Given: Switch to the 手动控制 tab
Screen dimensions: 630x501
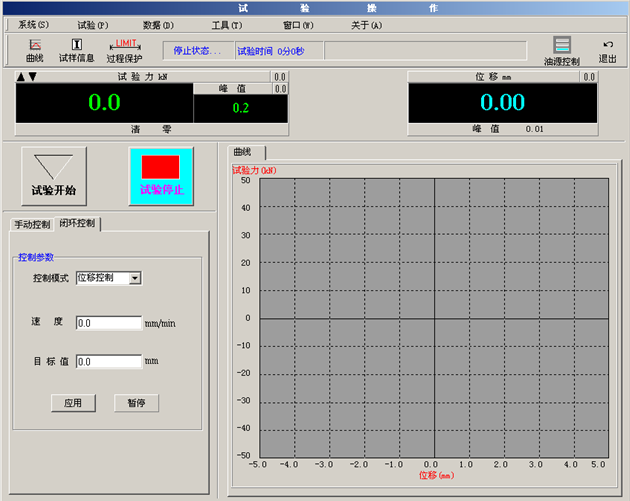Looking at the screenshot, I should point(32,224).
